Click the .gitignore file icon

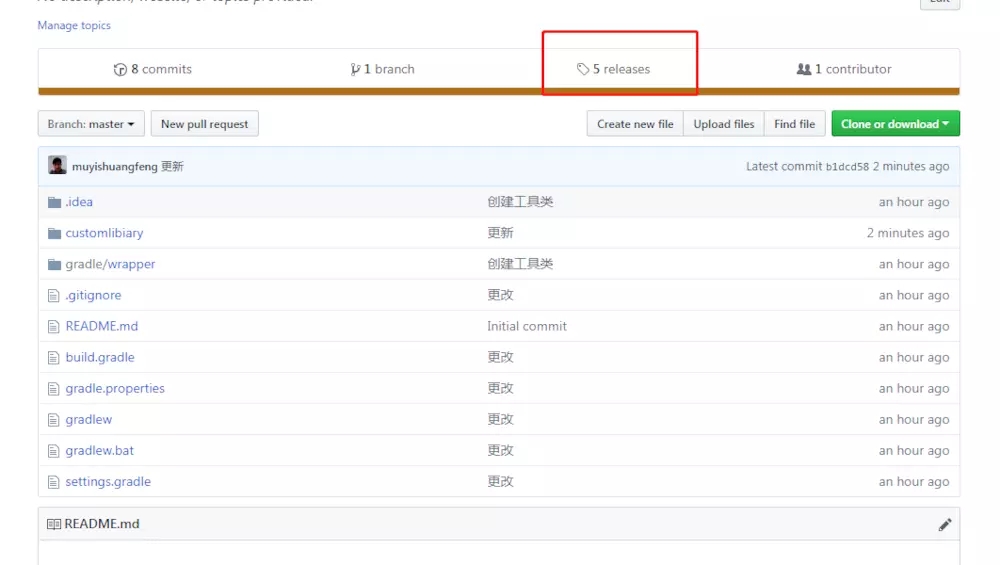pos(54,295)
